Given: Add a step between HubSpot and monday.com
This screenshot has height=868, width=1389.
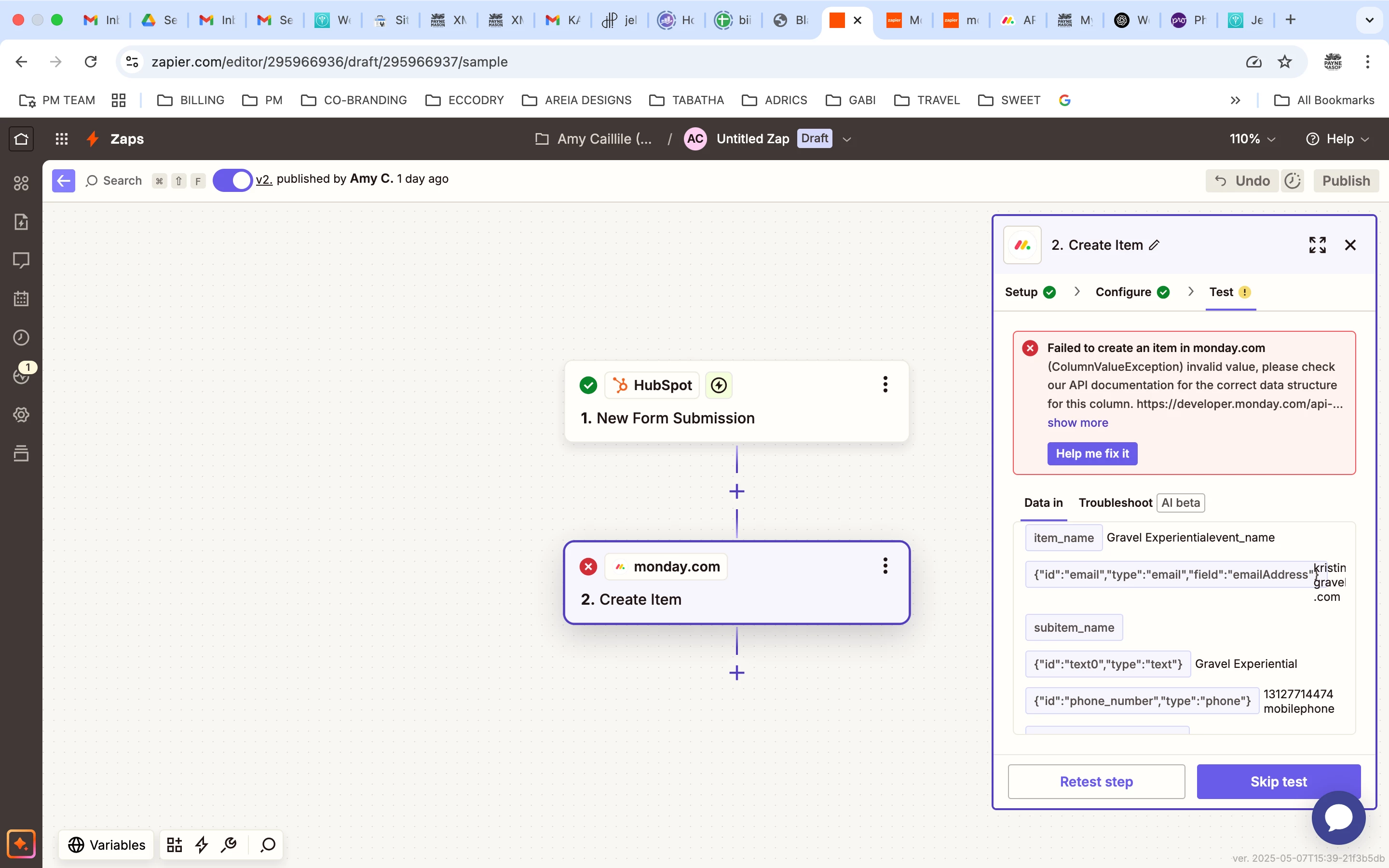Looking at the screenshot, I should pos(737,491).
